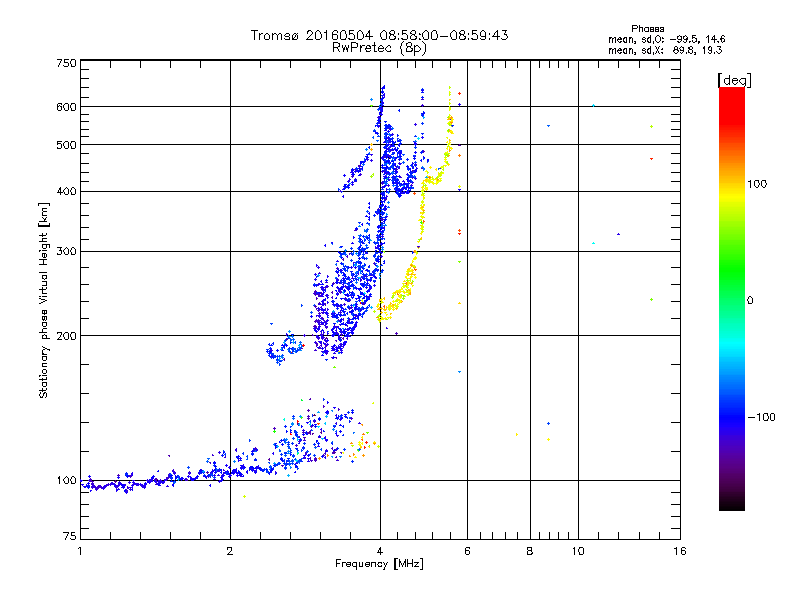Click the x-axis tick label '1'
The image size is (800, 600).
80,551
